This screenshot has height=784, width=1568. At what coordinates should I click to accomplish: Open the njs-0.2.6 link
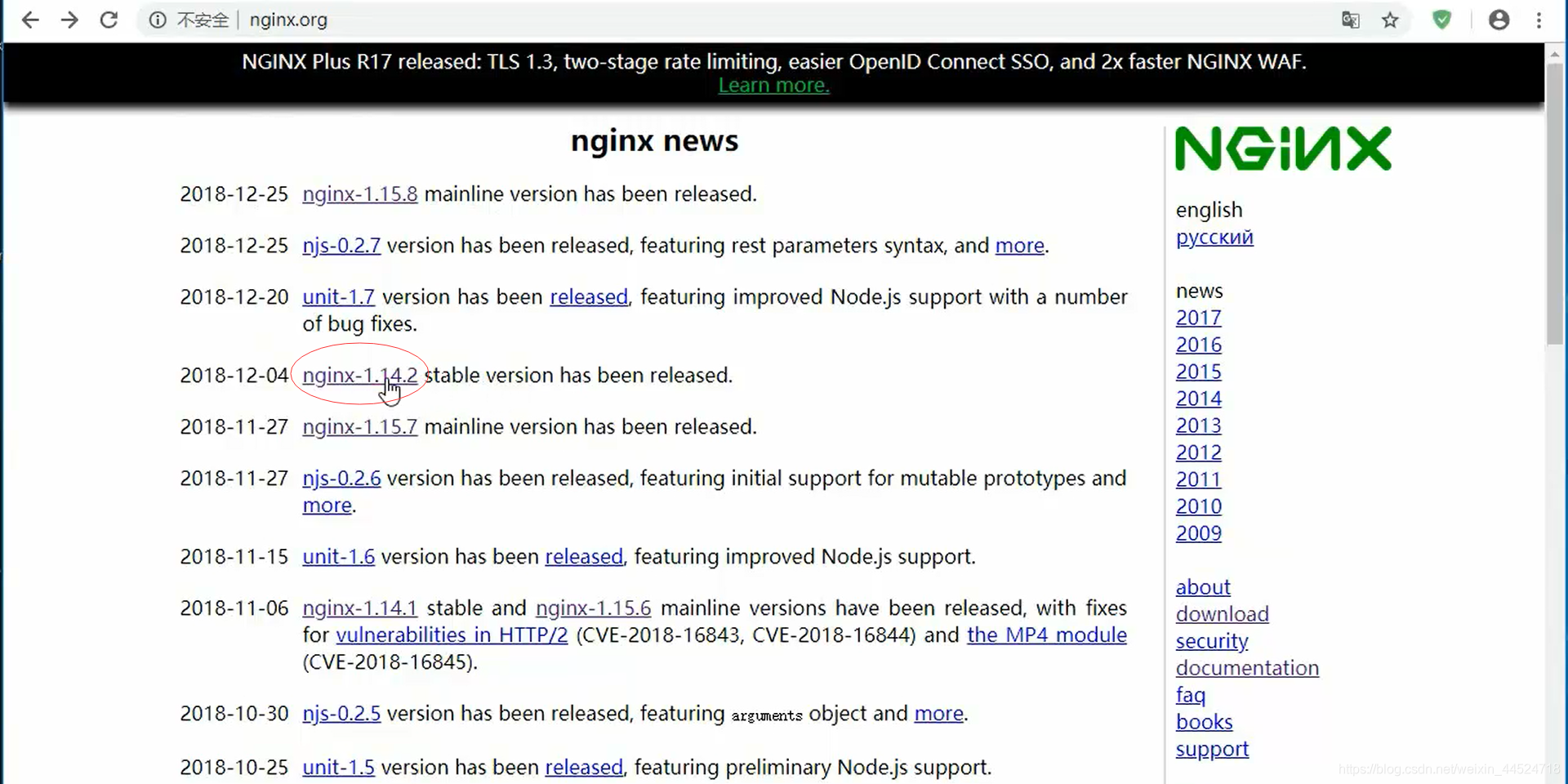341,479
